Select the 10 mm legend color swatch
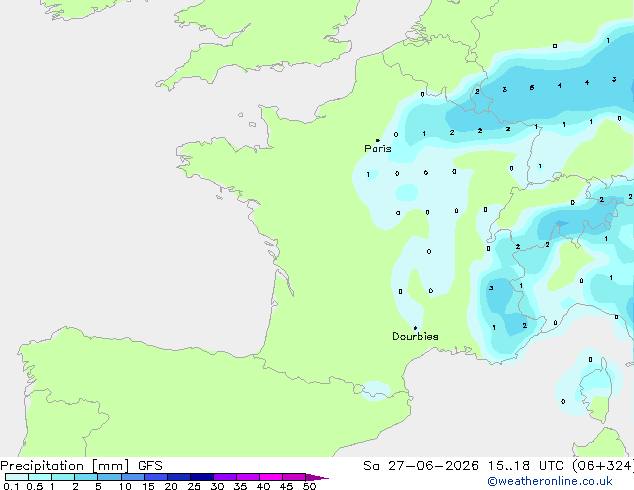 coord(132,477)
